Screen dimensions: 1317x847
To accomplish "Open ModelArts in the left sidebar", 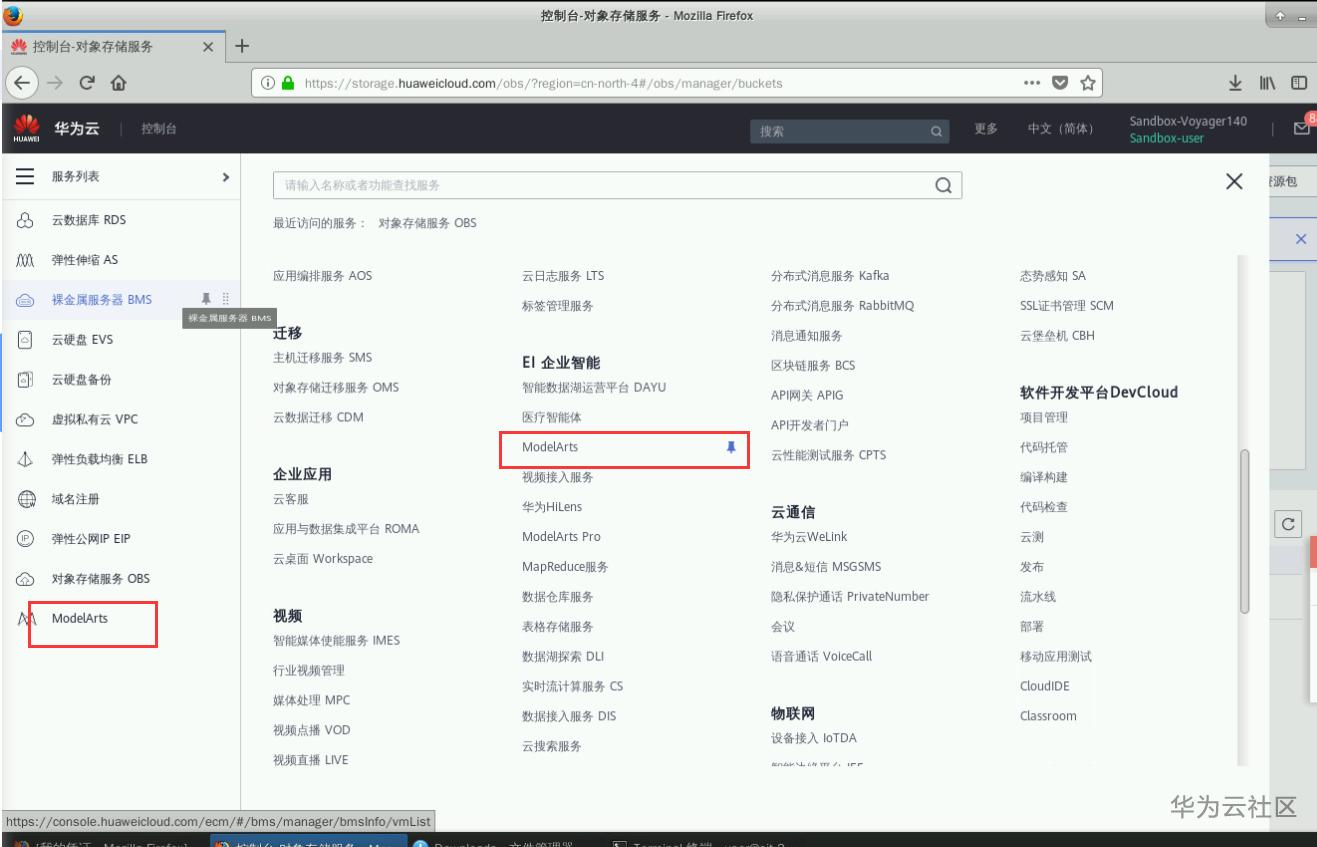I will click(80, 619).
